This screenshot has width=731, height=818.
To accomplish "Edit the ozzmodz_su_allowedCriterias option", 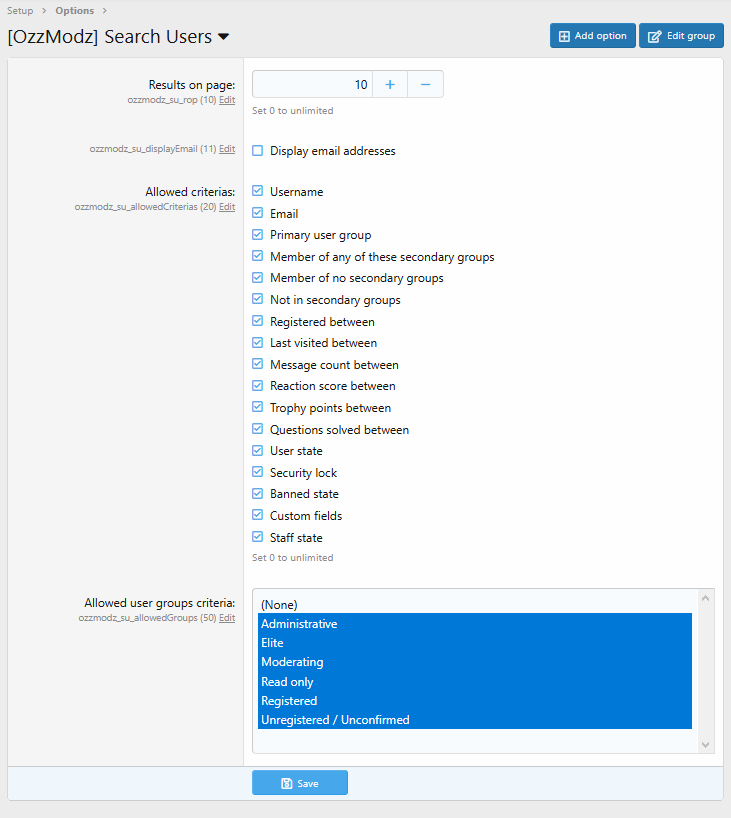I will [x=227, y=207].
